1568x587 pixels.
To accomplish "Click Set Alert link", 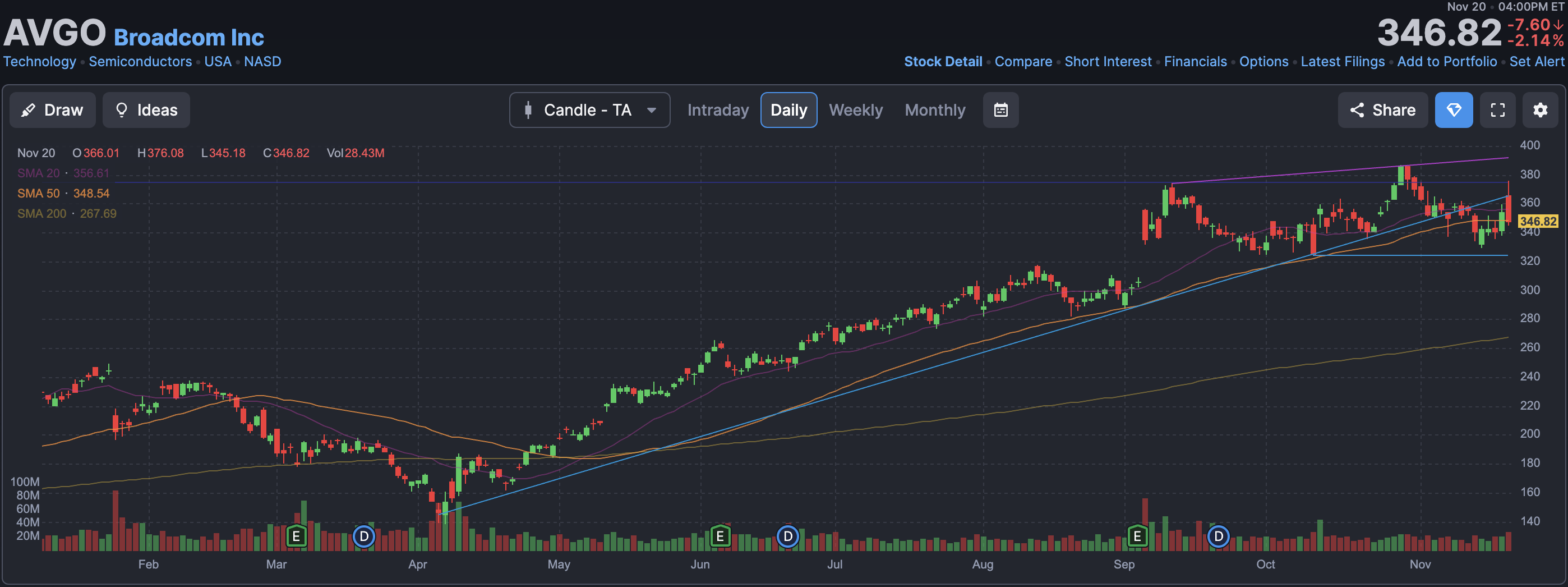I will coord(1537,62).
